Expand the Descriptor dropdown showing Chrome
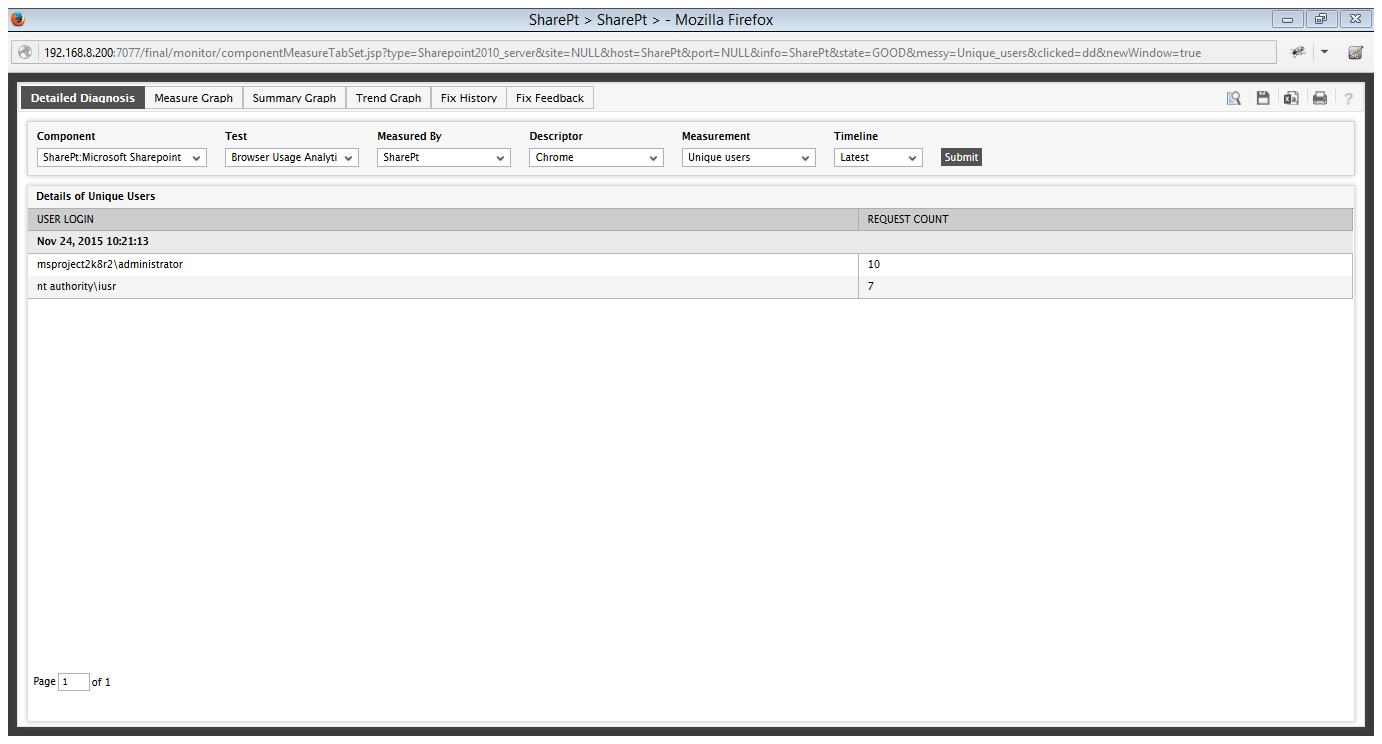 pos(596,157)
